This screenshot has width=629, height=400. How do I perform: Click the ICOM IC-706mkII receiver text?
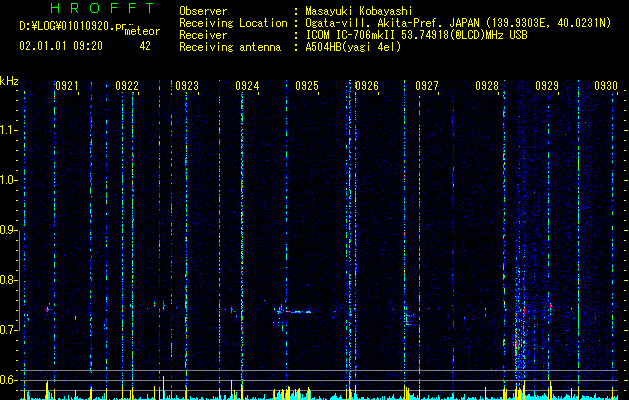pyautogui.click(x=416, y=35)
